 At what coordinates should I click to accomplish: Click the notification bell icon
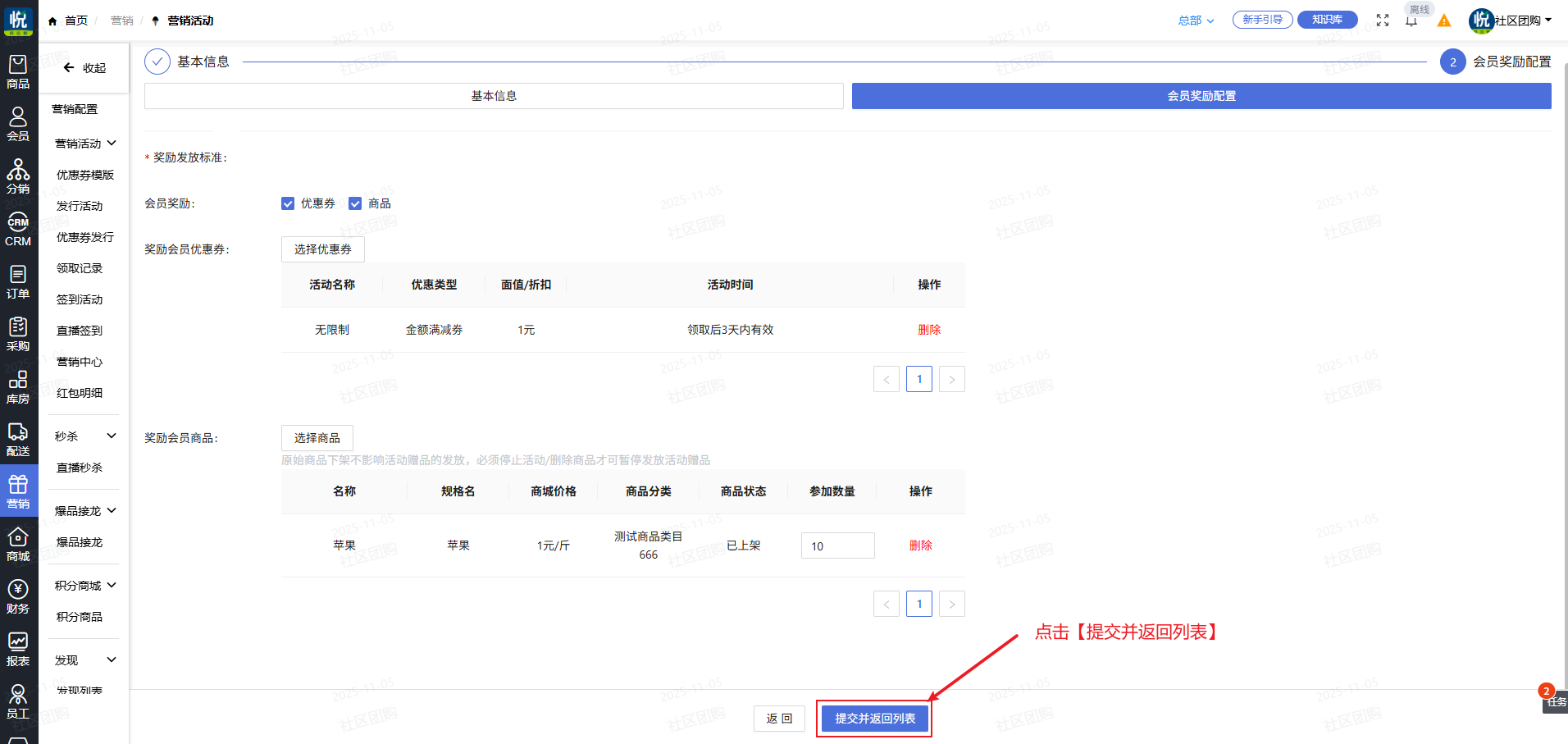pyautogui.click(x=1411, y=21)
